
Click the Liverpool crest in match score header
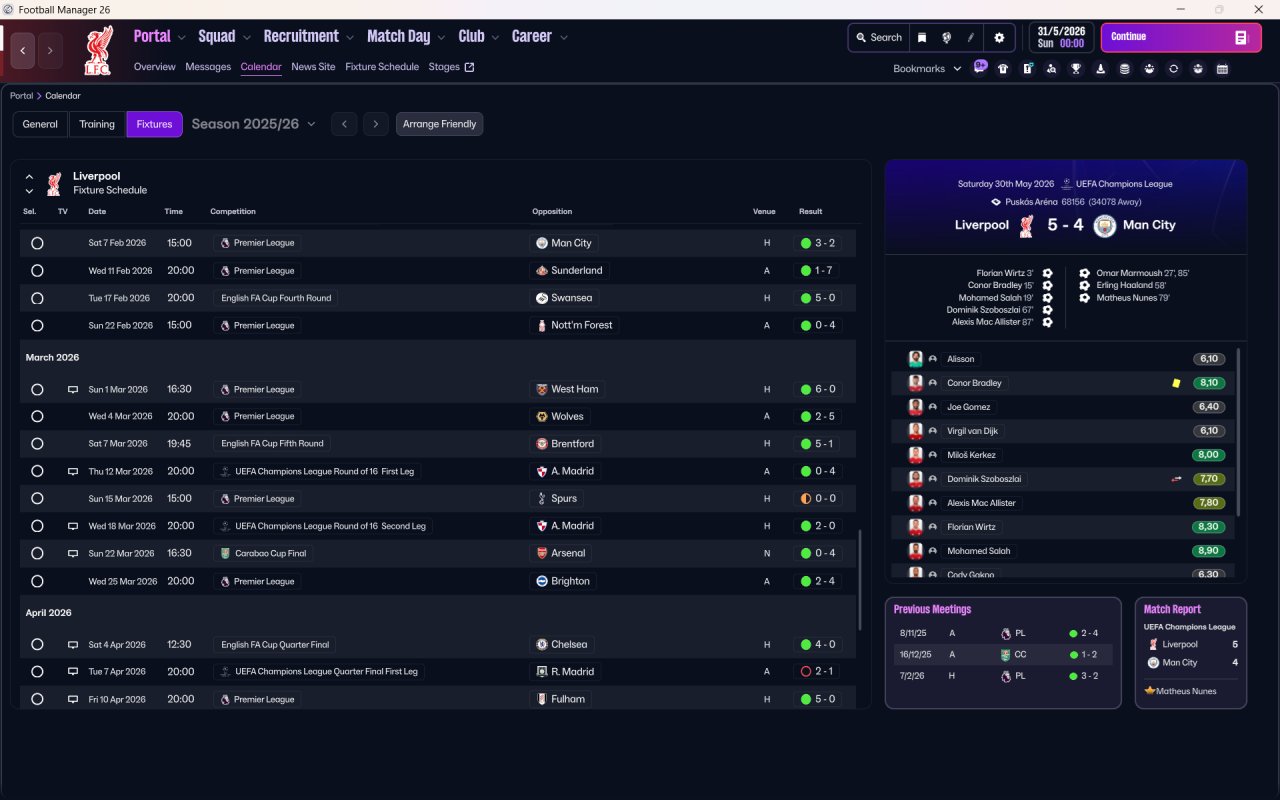(x=1026, y=225)
